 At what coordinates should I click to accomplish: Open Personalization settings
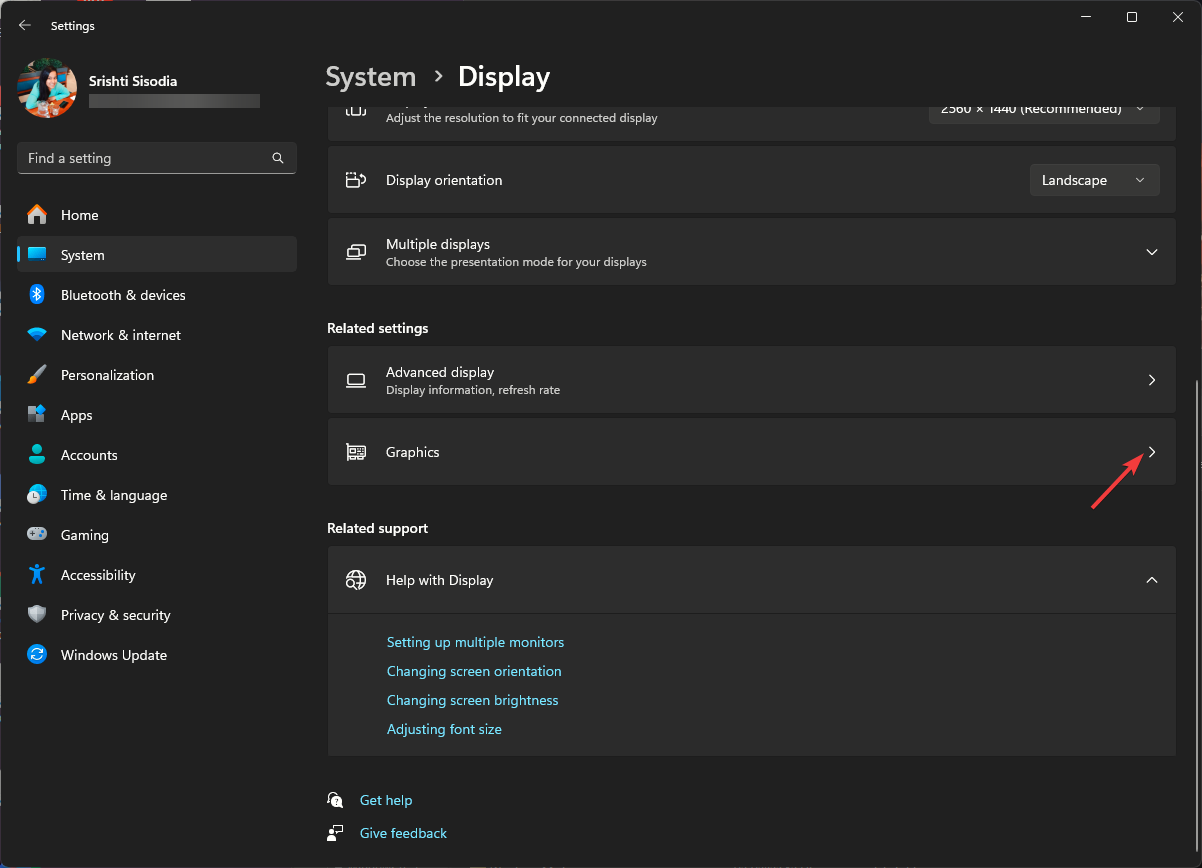pos(157,375)
